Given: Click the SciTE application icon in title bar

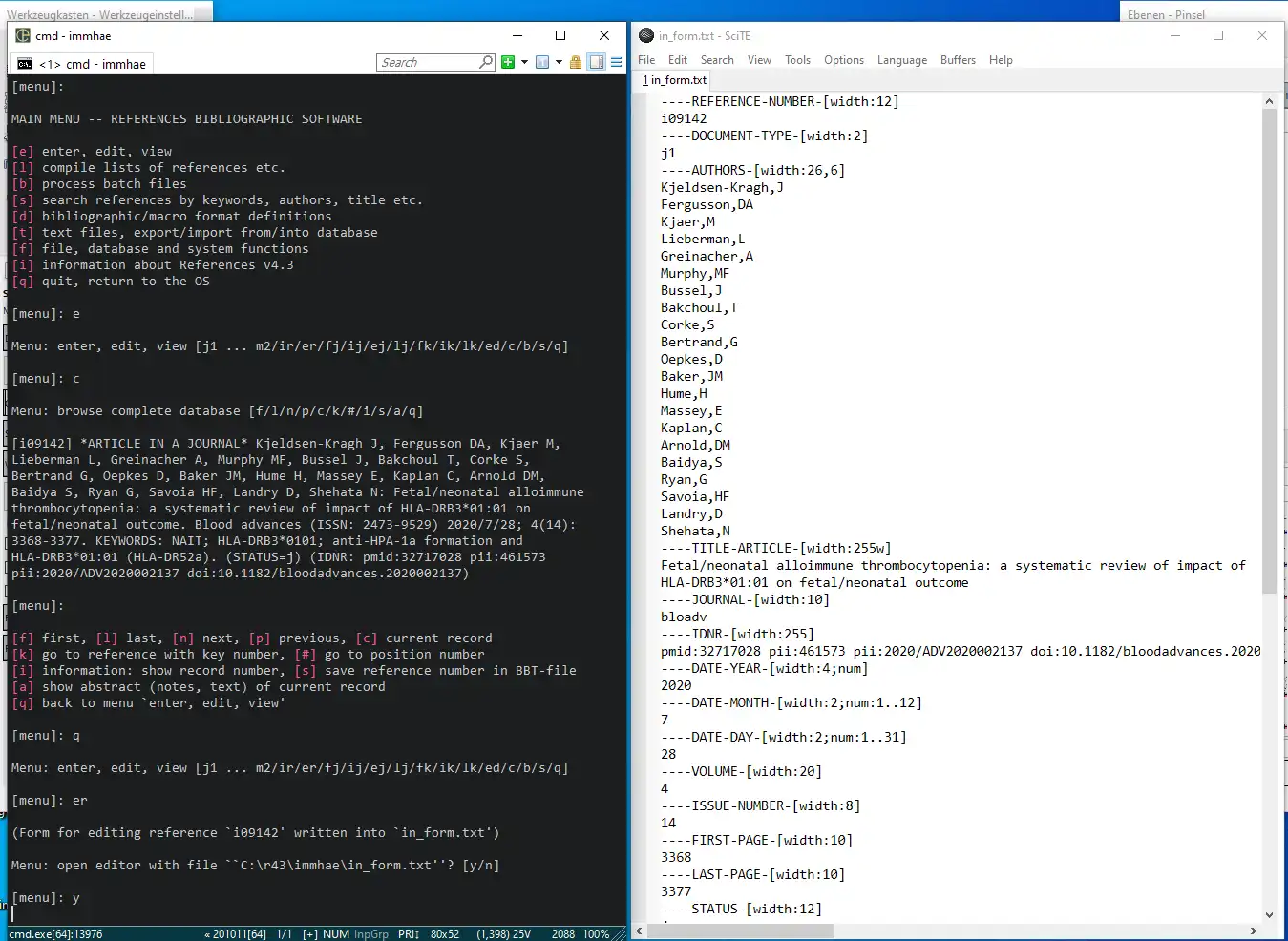Looking at the screenshot, I should pos(646,35).
